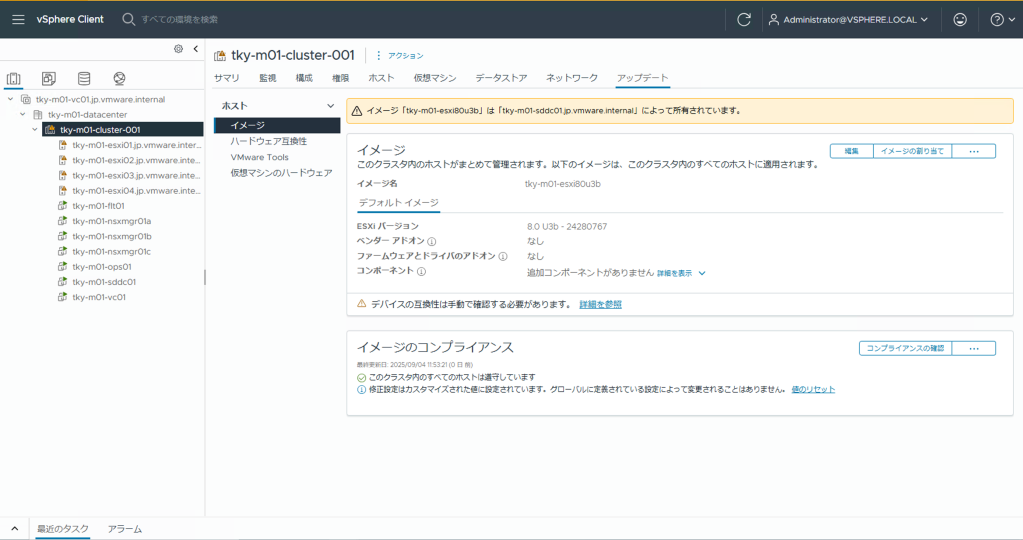The image size is (1023, 540).
Task: Switch to Networking inventory view icon
Action: [x=119, y=78]
